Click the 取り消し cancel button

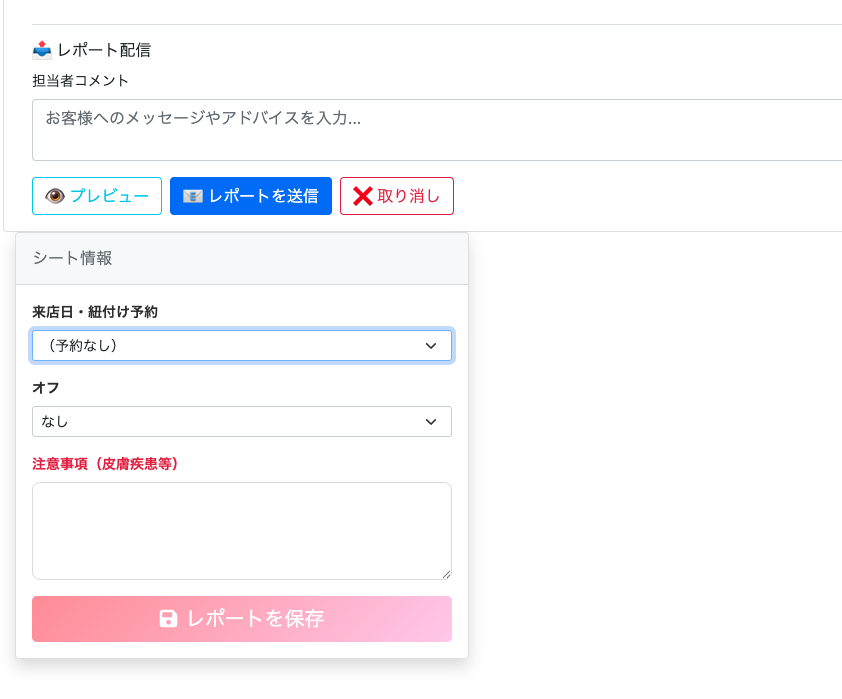pos(397,196)
